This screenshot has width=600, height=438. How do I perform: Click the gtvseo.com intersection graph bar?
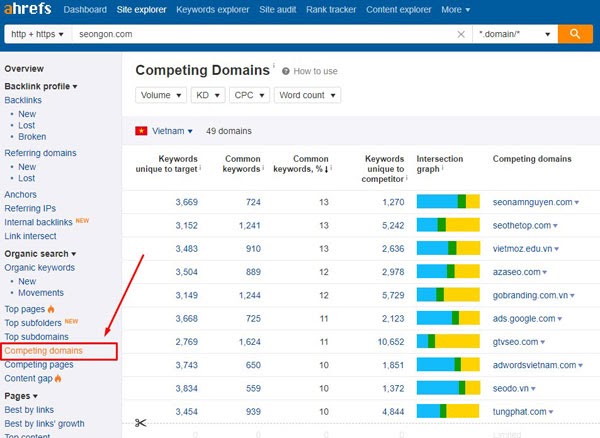tap(448, 341)
